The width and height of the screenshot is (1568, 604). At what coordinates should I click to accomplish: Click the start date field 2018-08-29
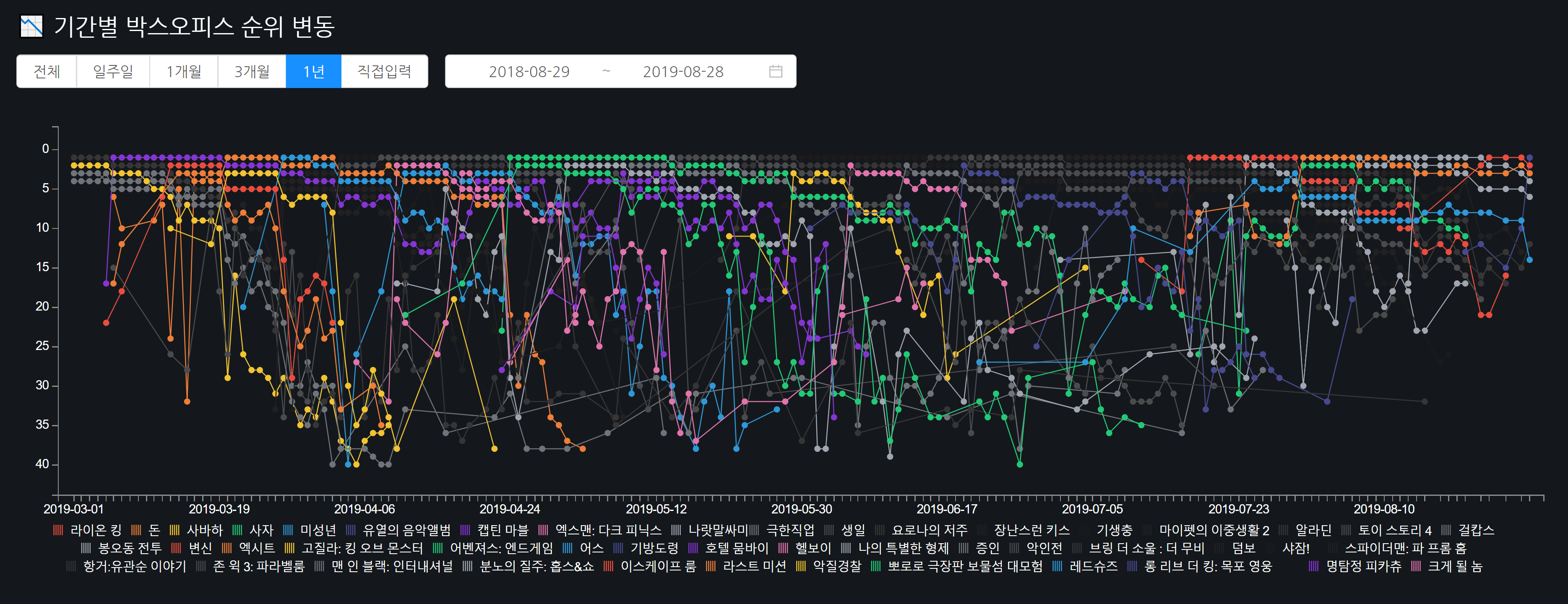pyautogui.click(x=529, y=72)
